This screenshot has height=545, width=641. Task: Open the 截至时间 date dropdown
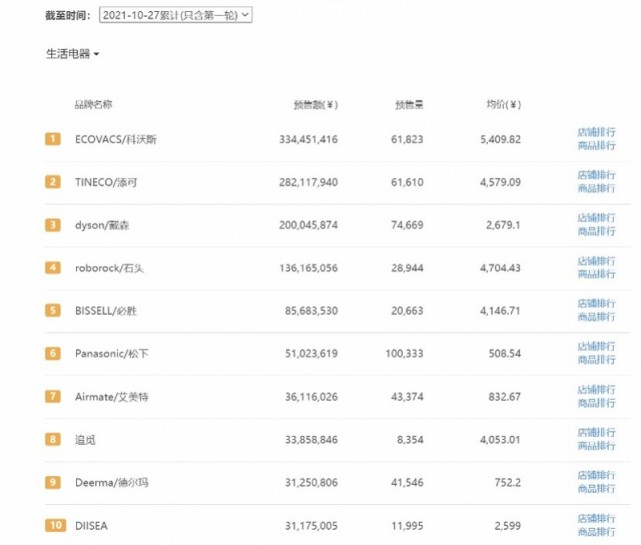175,15
